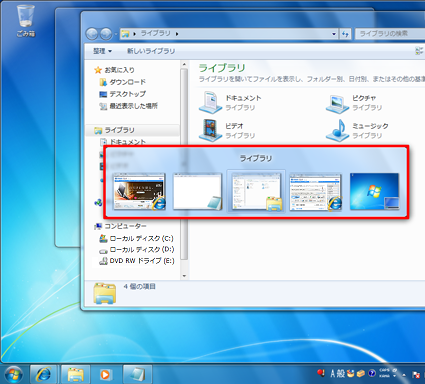
Task: Select DVD RW ドライブ (E:) in the tree
Action: (137, 261)
